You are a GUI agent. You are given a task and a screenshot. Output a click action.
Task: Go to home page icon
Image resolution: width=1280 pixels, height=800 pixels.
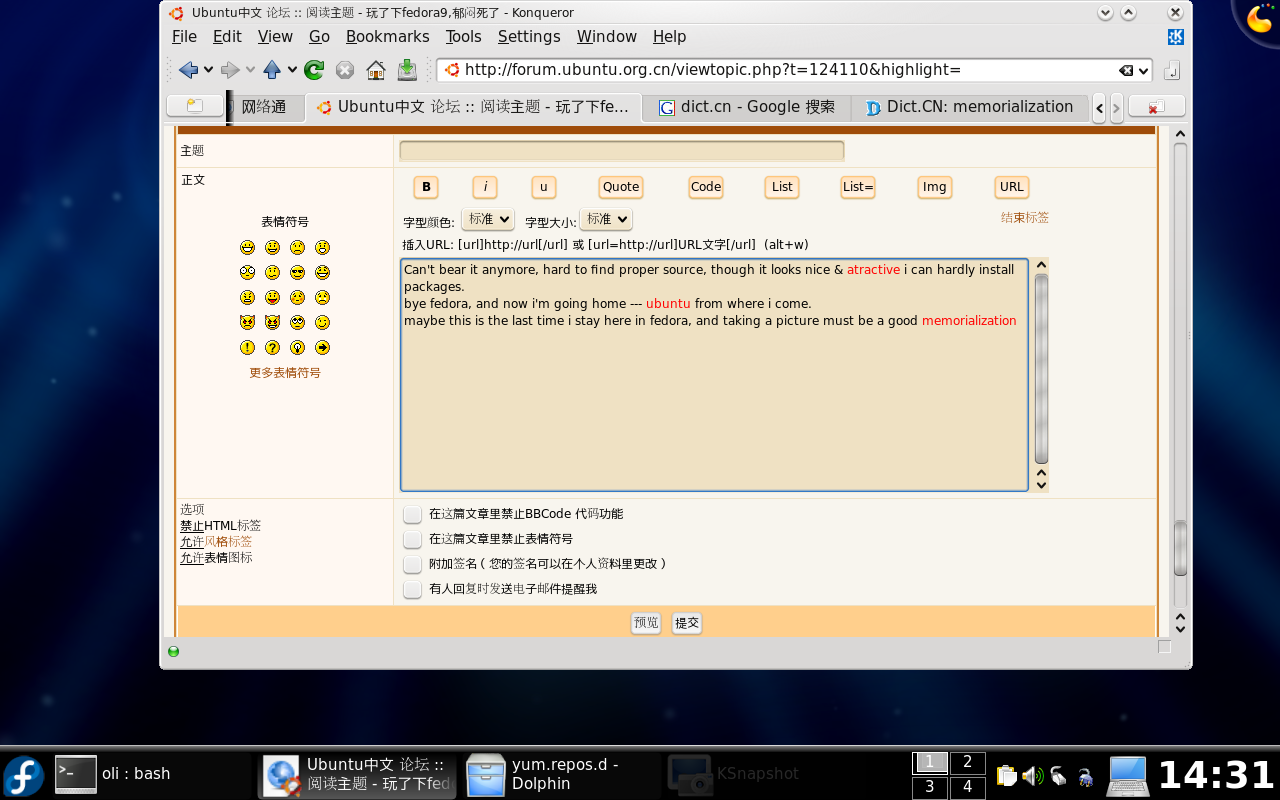[x=376, y=70]
